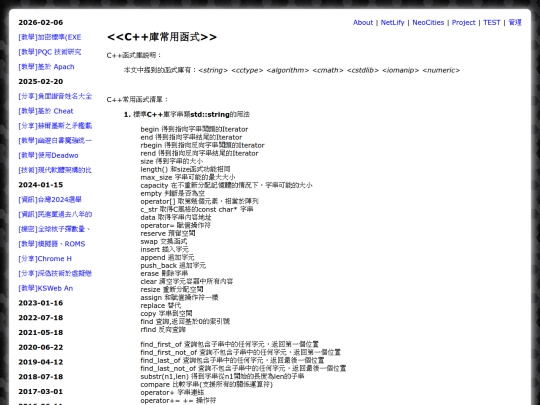
Task: Click the 'operator[]' function line
Action: click(199, 201)
